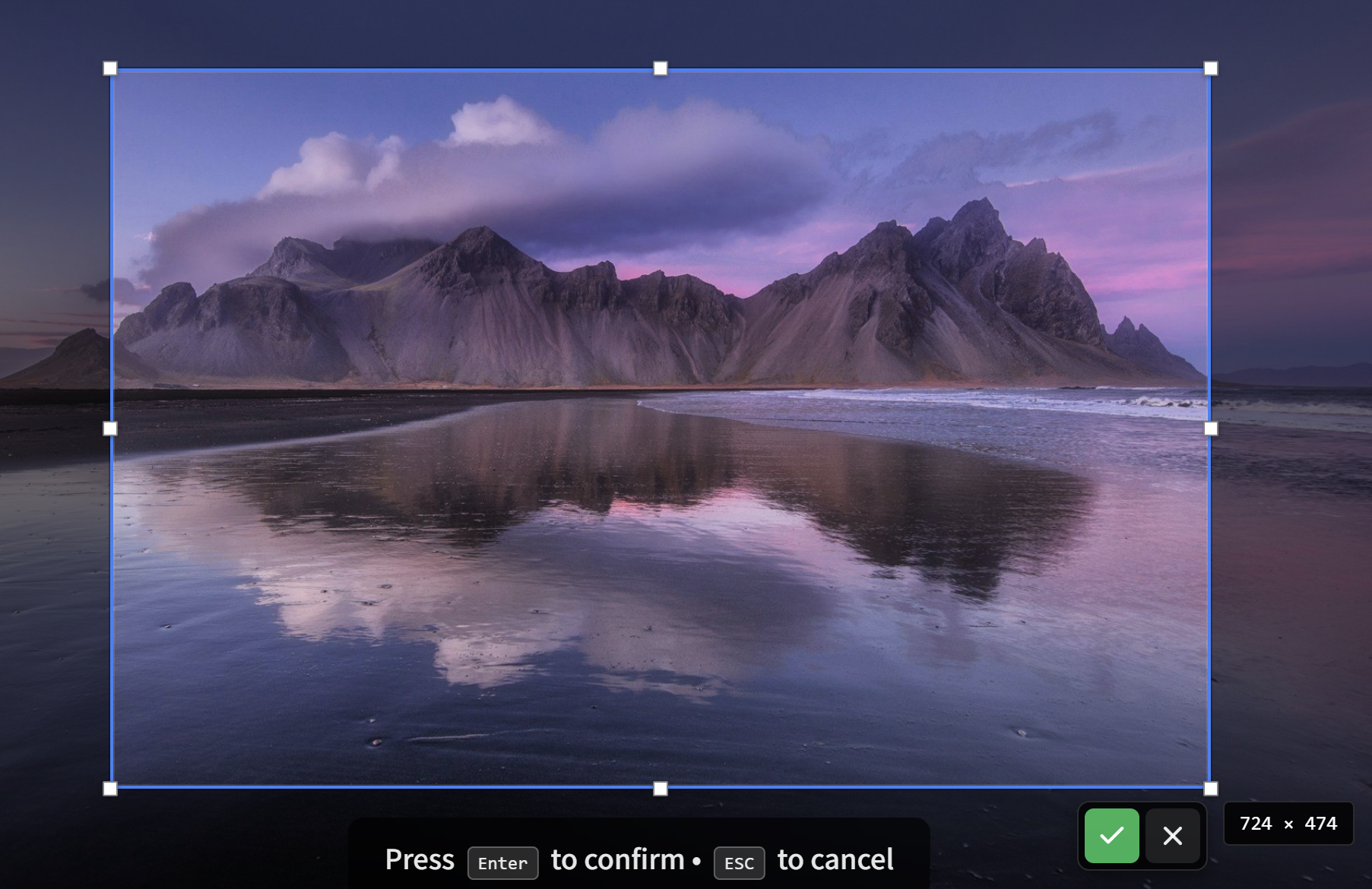Click the green confirm half of the button group
Viewport: 1372px width, 889px height.
click(x=1111, y=836)
